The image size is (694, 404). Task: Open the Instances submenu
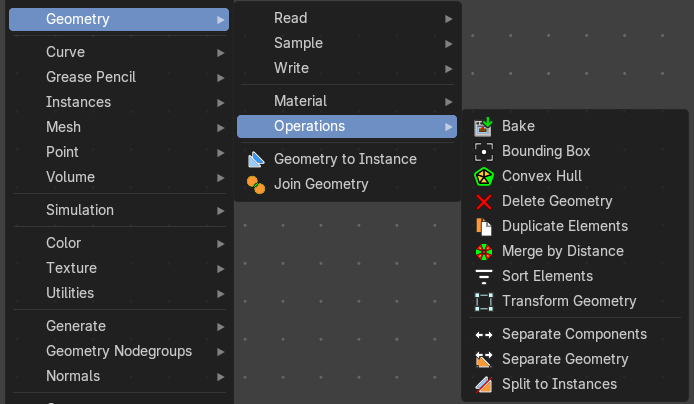[119, 102]
